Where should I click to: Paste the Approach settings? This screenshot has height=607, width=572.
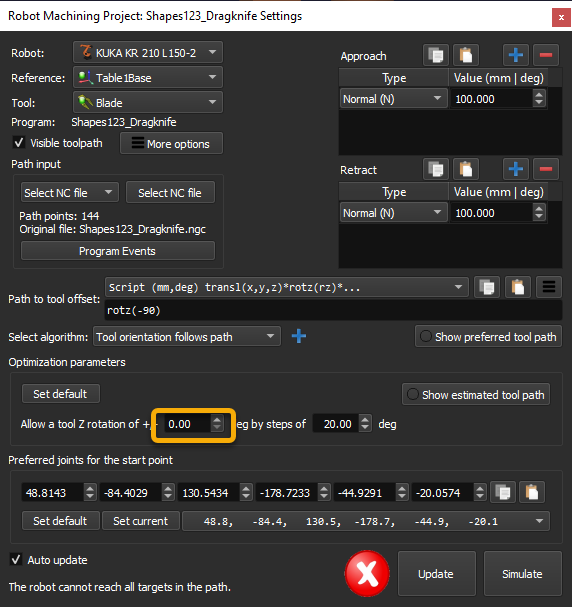466,55
